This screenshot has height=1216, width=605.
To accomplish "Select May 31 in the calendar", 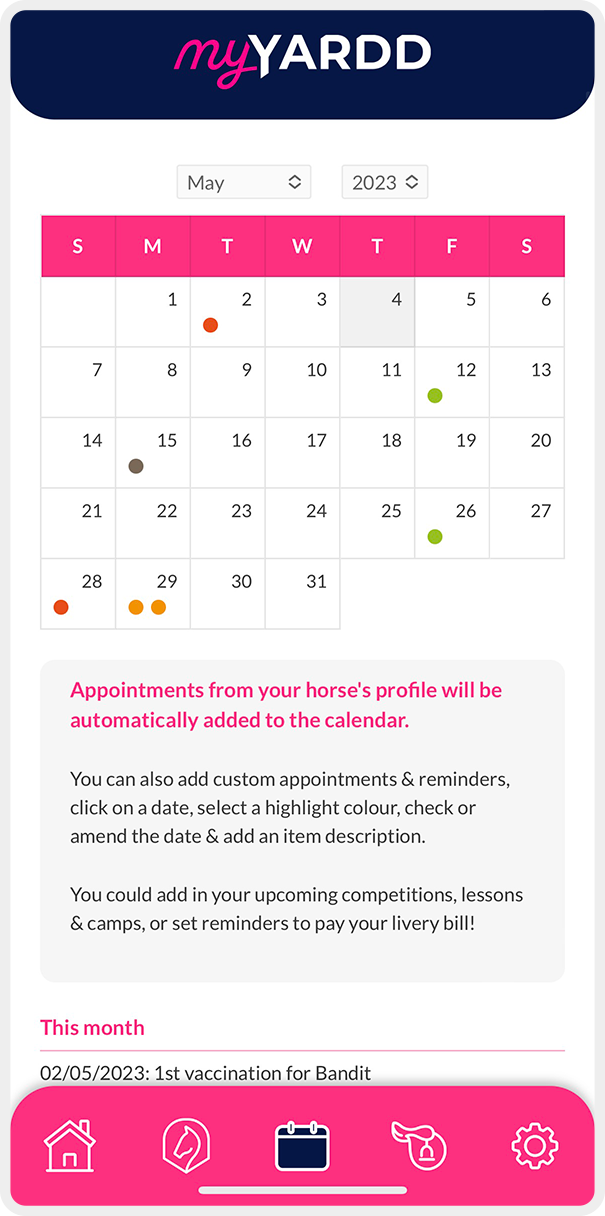I will (303, 594).
